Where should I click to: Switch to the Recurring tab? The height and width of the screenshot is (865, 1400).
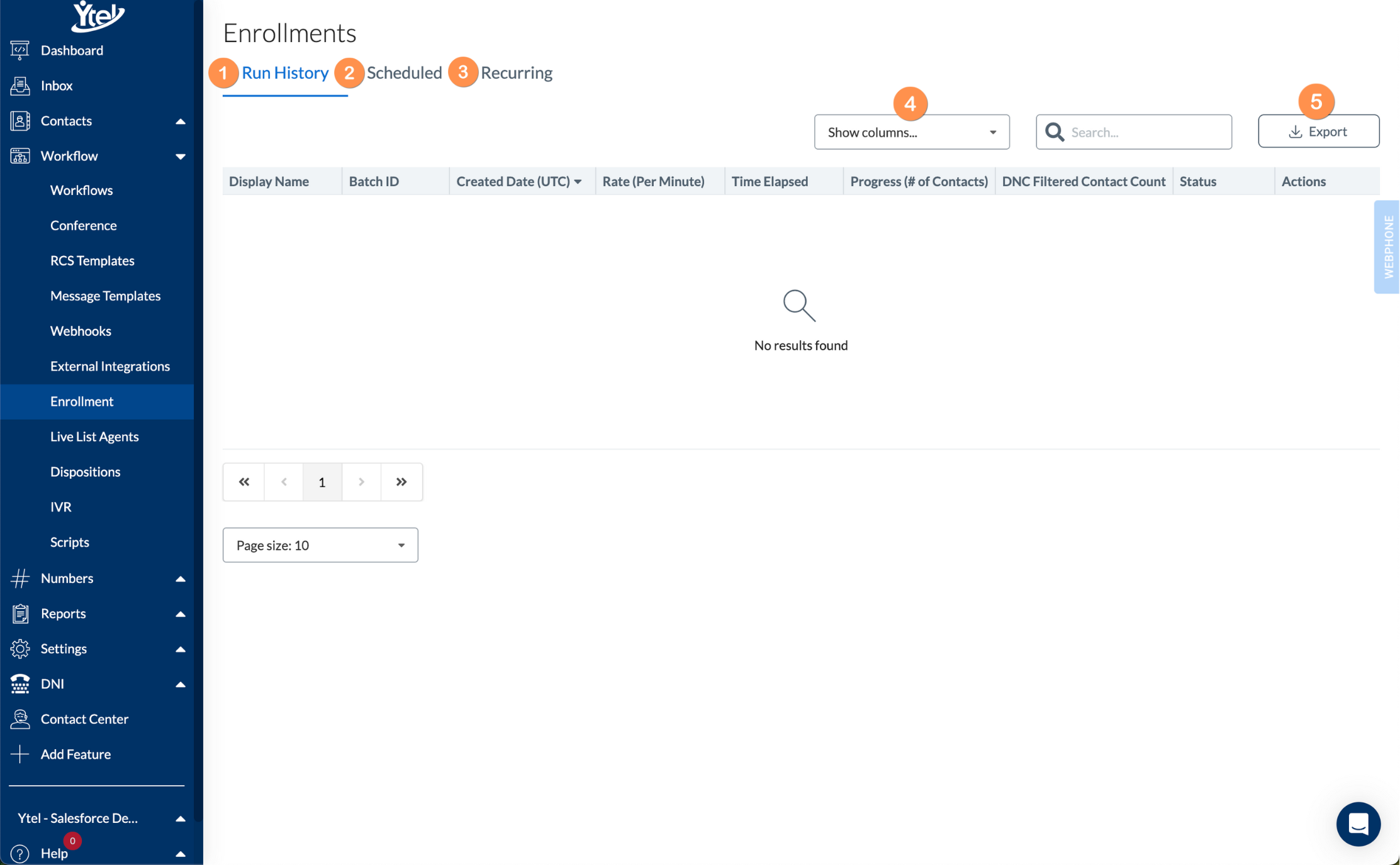pos(516,73)
